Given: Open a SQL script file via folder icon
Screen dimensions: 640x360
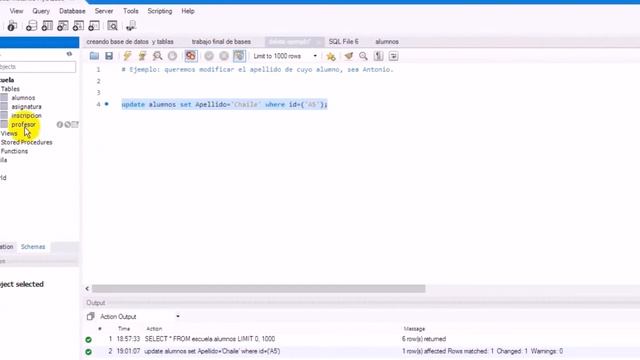Looking at the screenshot, I should point(94,56).
